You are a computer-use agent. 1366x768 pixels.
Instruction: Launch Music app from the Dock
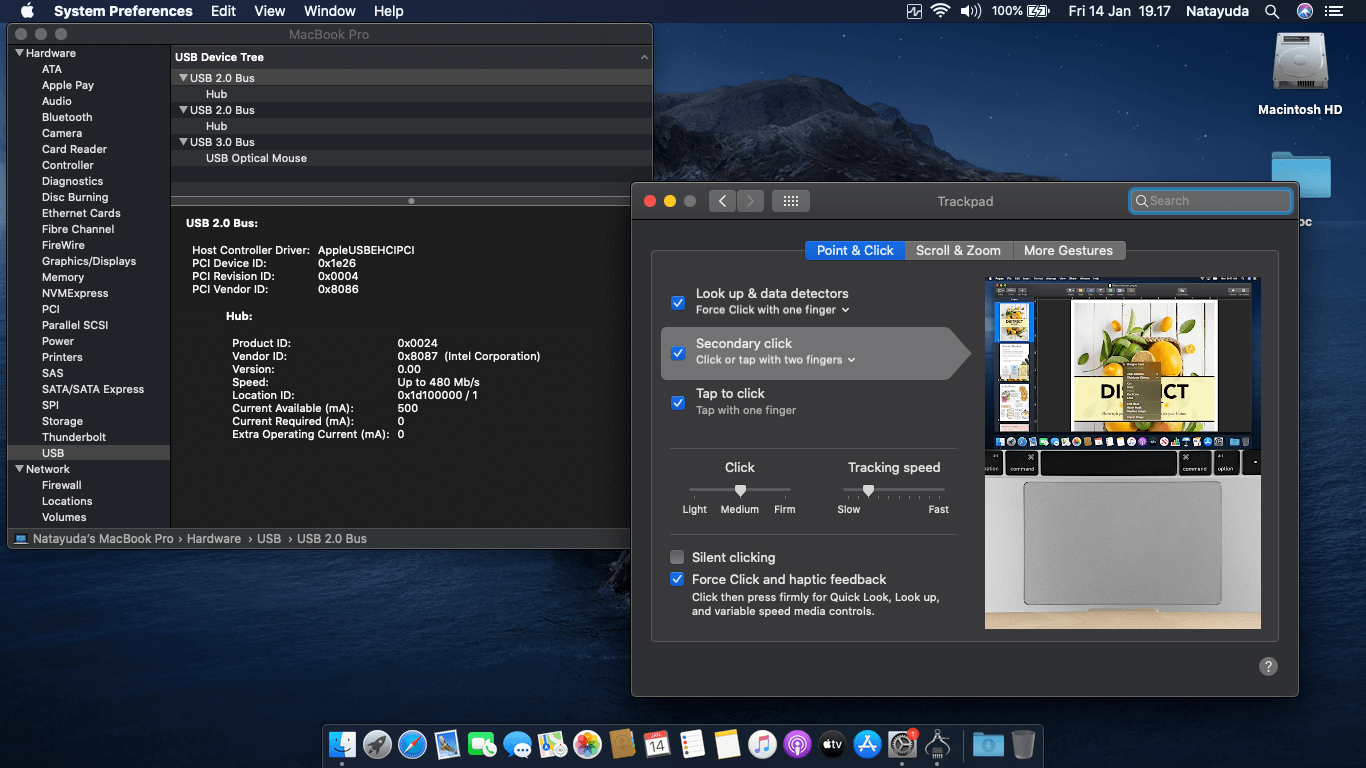[x=762, y=744]
